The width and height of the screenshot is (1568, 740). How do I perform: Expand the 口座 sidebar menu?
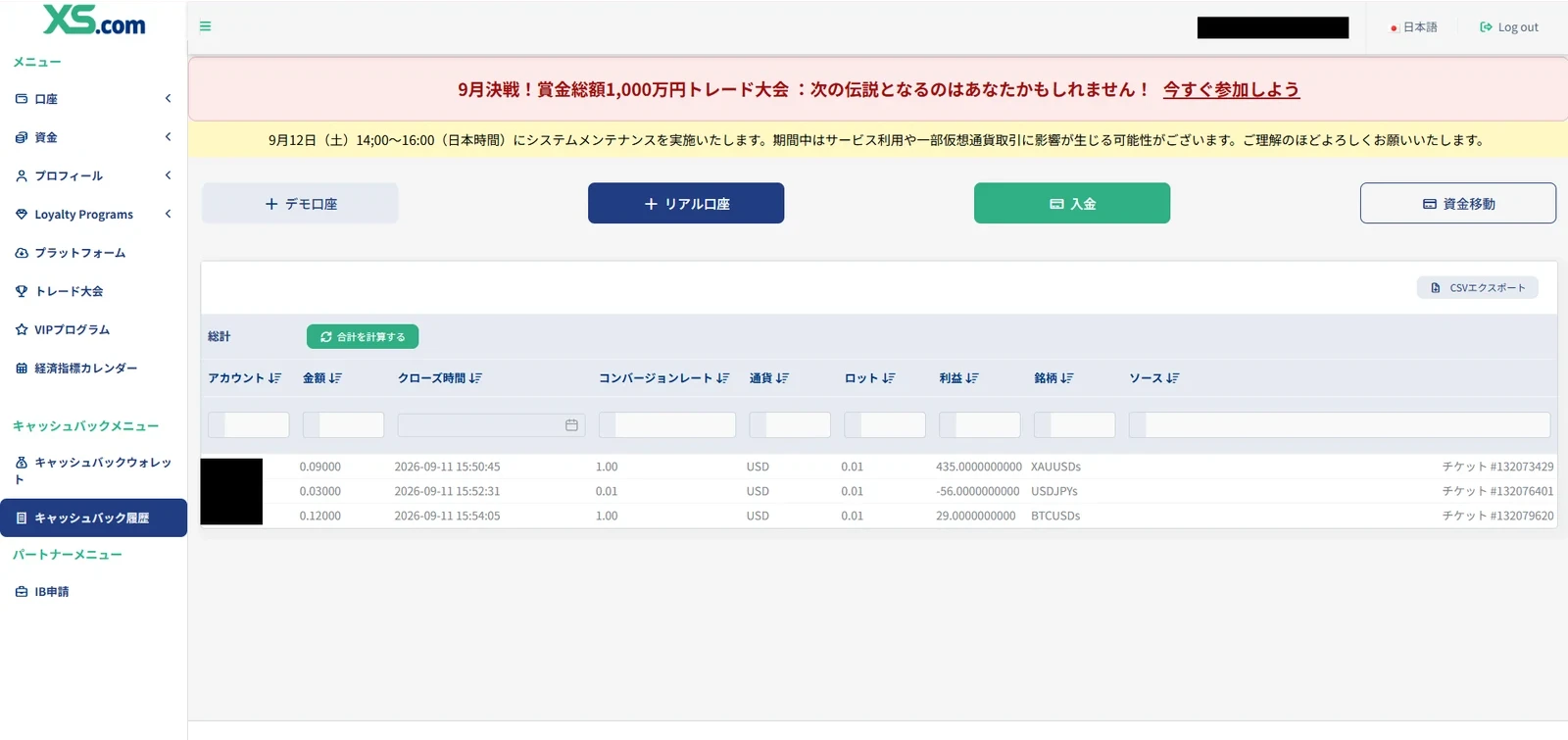(x=93, y=99)
